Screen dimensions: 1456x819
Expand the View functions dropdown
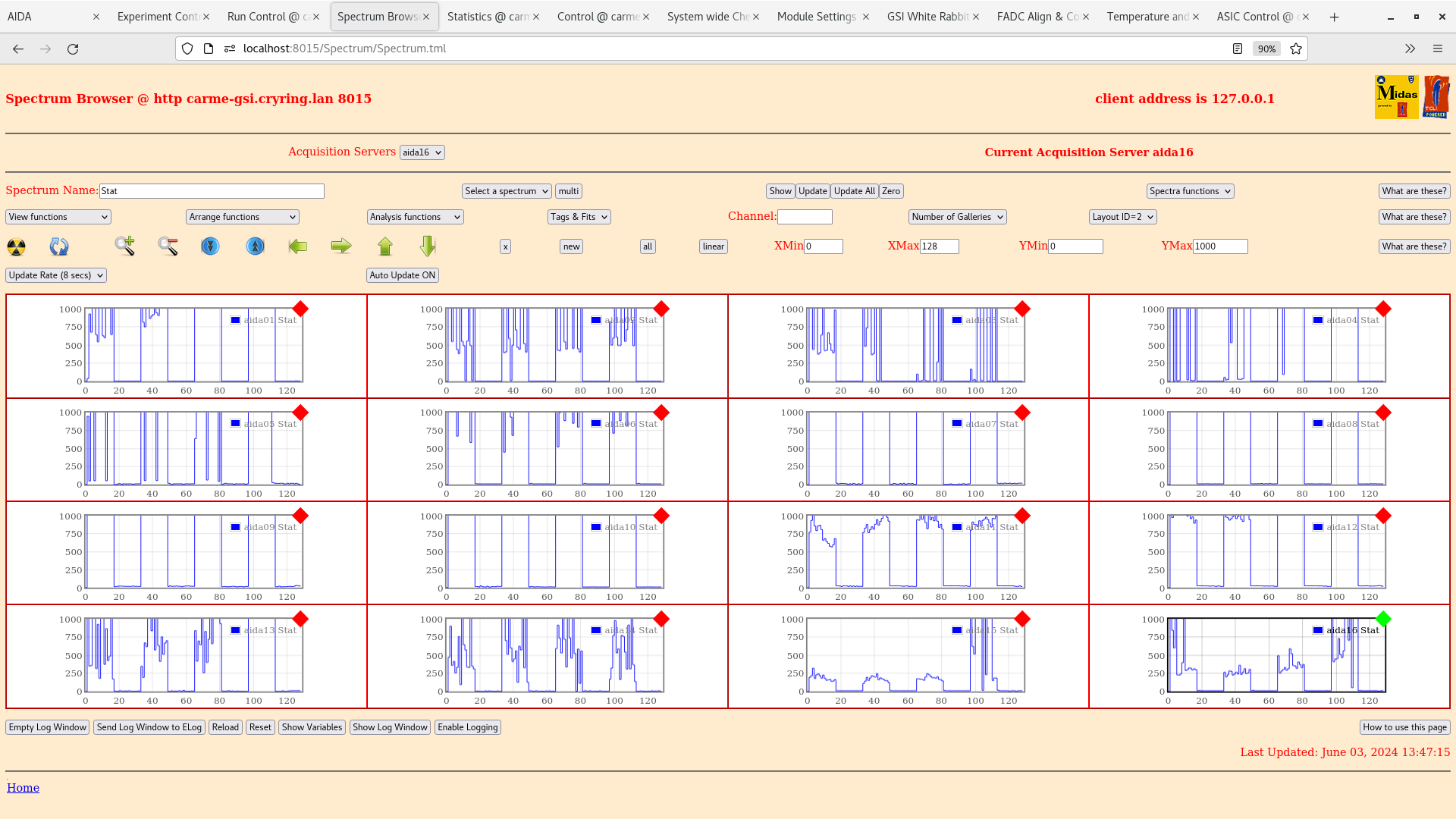click(58, 217)
